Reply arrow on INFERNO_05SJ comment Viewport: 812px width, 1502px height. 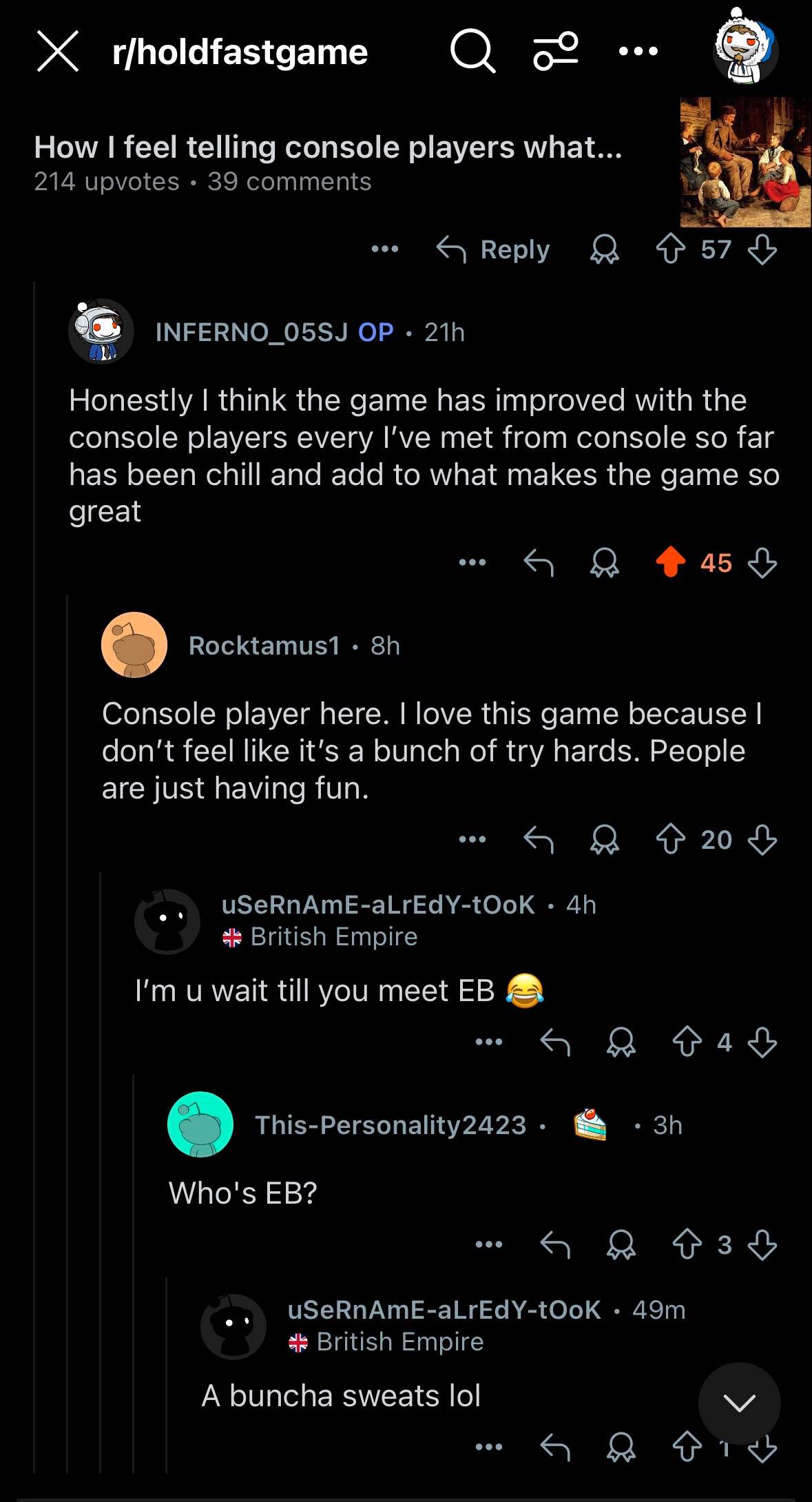click(x=539, y=563)
